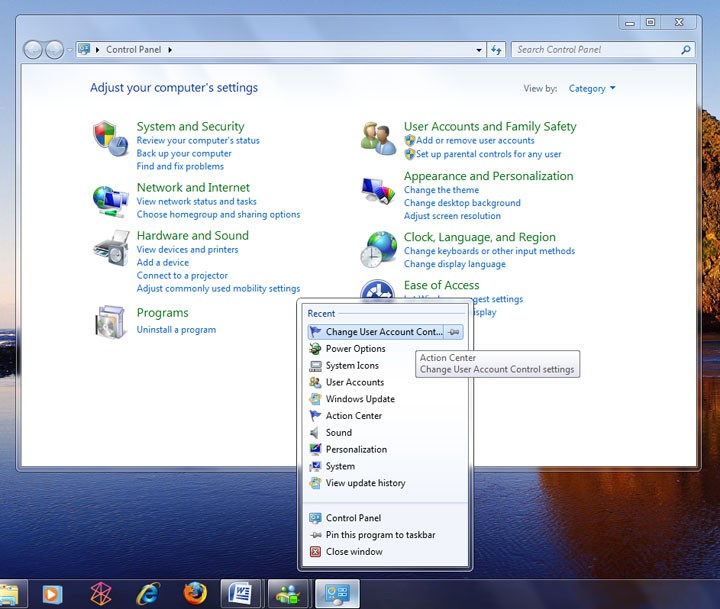
Task: Click the refresh icon beside address bar
Action: 496,50
